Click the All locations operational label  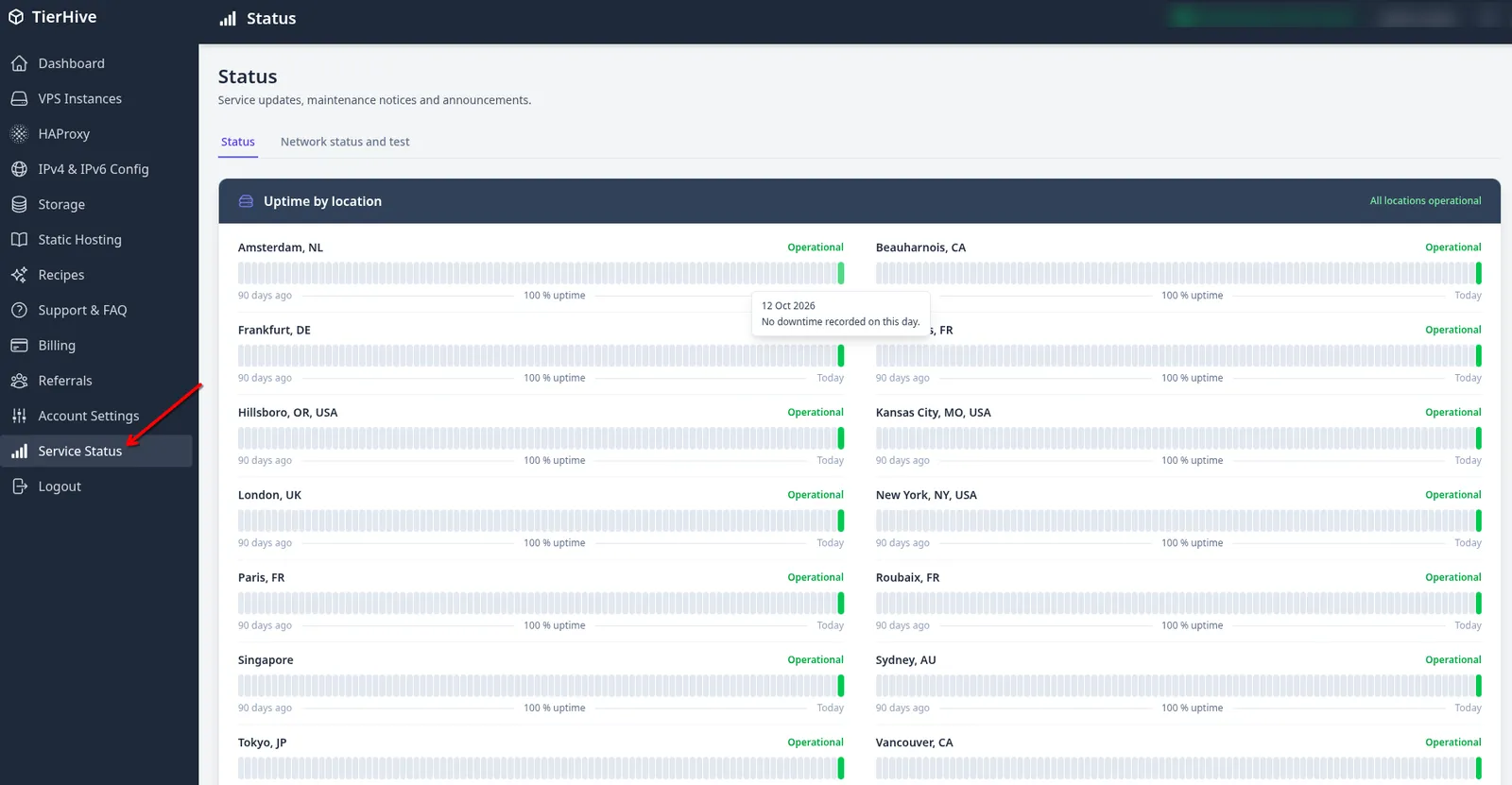click(x=1425, y=201)
